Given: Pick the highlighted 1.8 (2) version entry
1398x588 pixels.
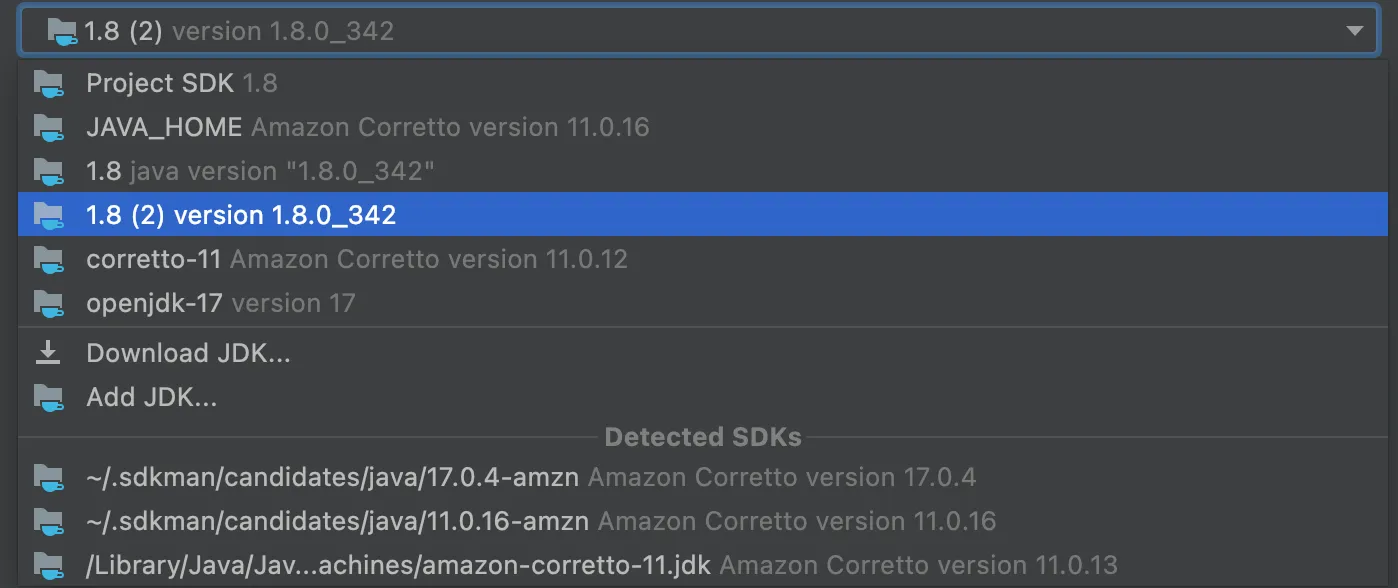Looking at the screenshot, I should tap(241, 215).
